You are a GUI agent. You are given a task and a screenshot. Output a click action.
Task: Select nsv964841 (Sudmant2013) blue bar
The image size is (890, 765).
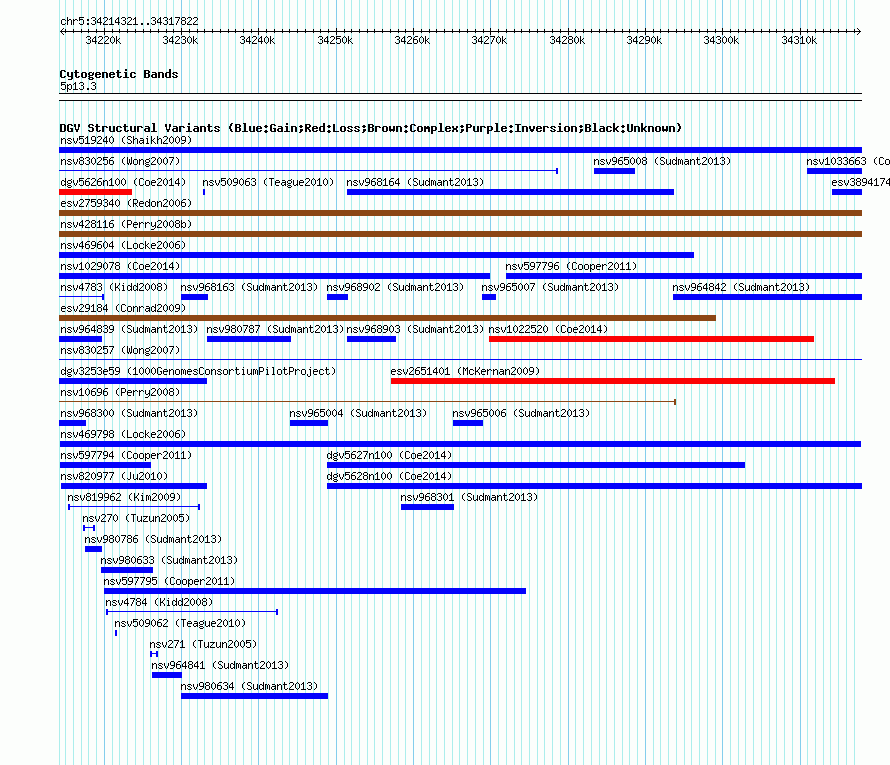click(x=166, y=675)
